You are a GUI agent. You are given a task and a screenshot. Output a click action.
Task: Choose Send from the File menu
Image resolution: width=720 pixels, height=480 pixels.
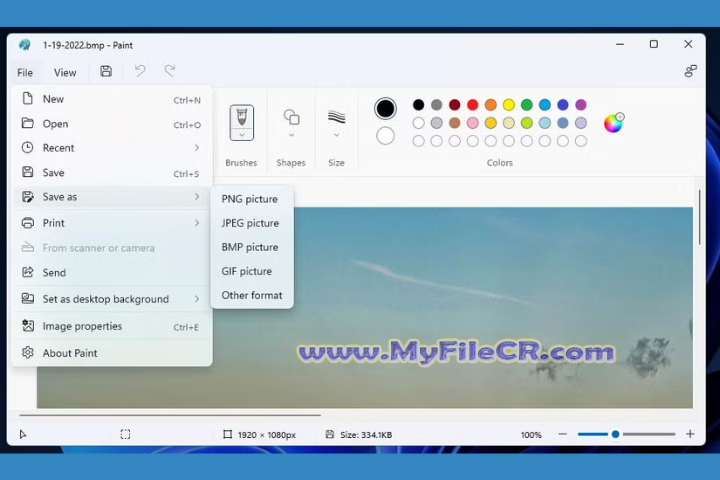click(113, 272)
